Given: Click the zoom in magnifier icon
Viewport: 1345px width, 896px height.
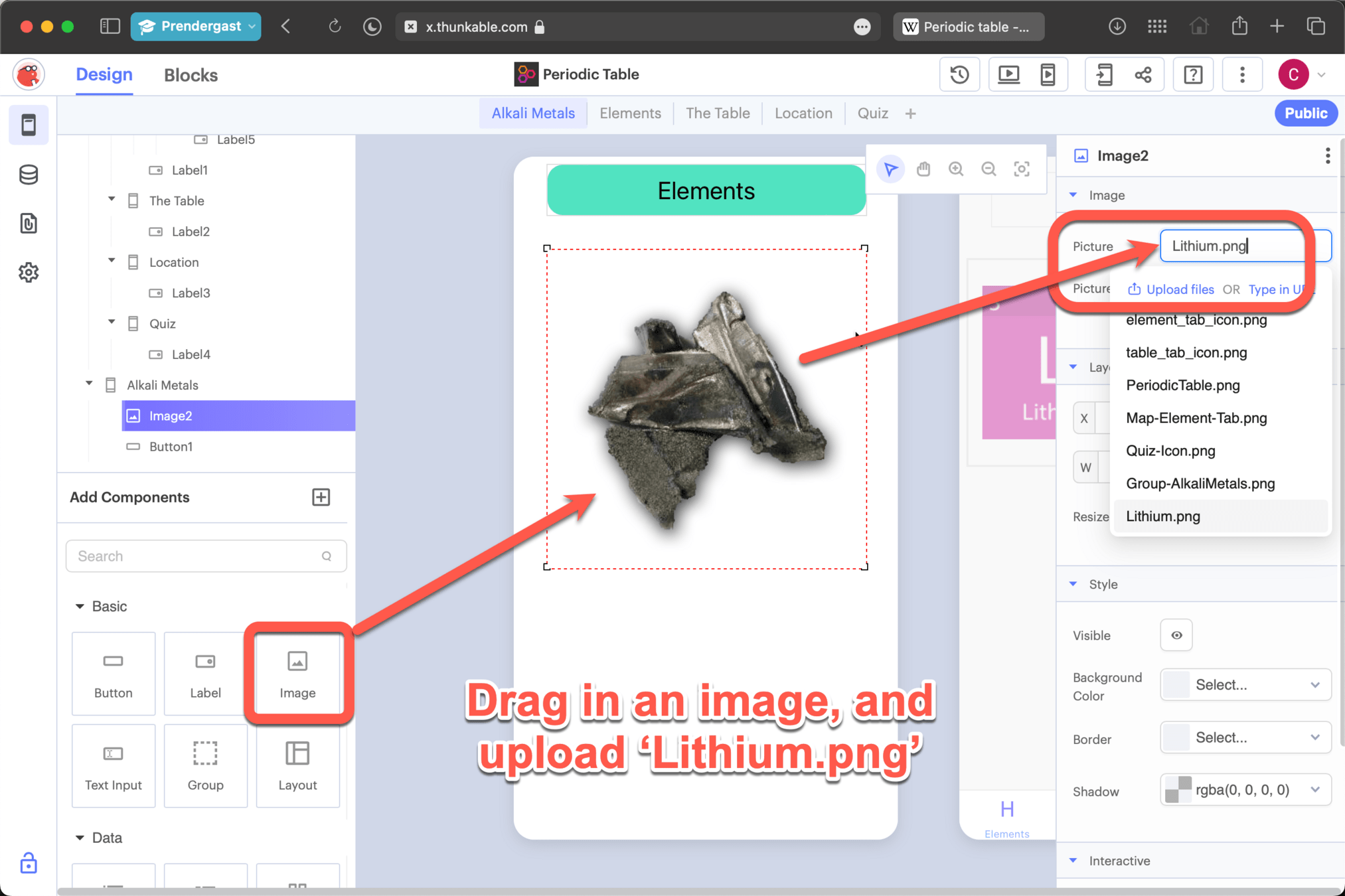Looking at the screenshot, I should point(955,169).
